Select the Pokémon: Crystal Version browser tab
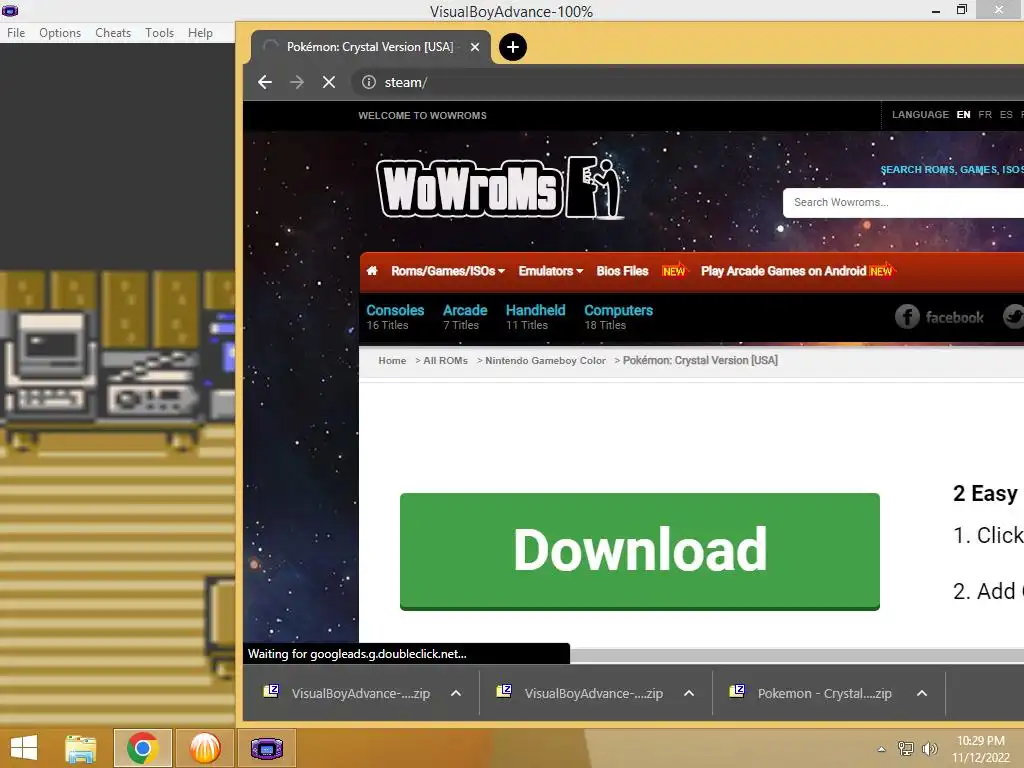The image size is (1024, 768). 370,47
